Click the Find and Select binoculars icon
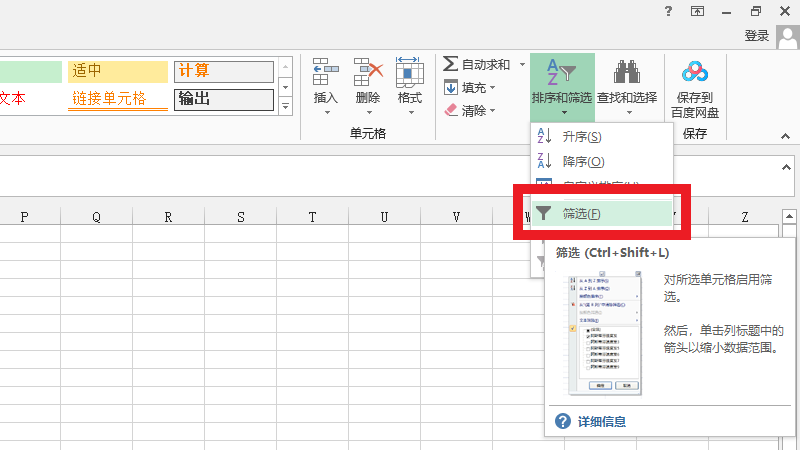800x450 pixels. 627,71
